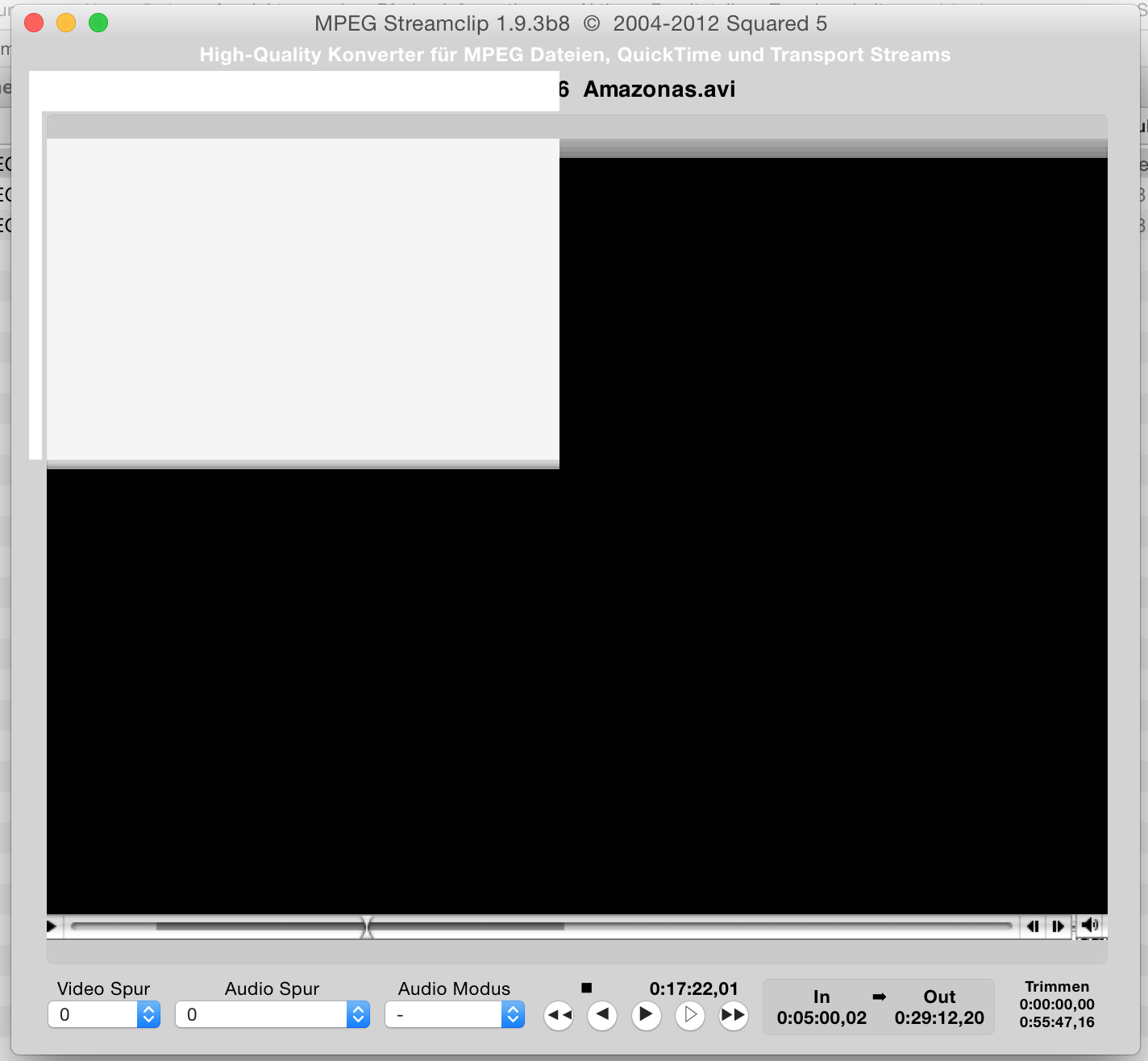Image resolution: width=1148 pixels, height=1061 pixels.
Task: Click the Audio Spur label
Action: click(272, 988)
